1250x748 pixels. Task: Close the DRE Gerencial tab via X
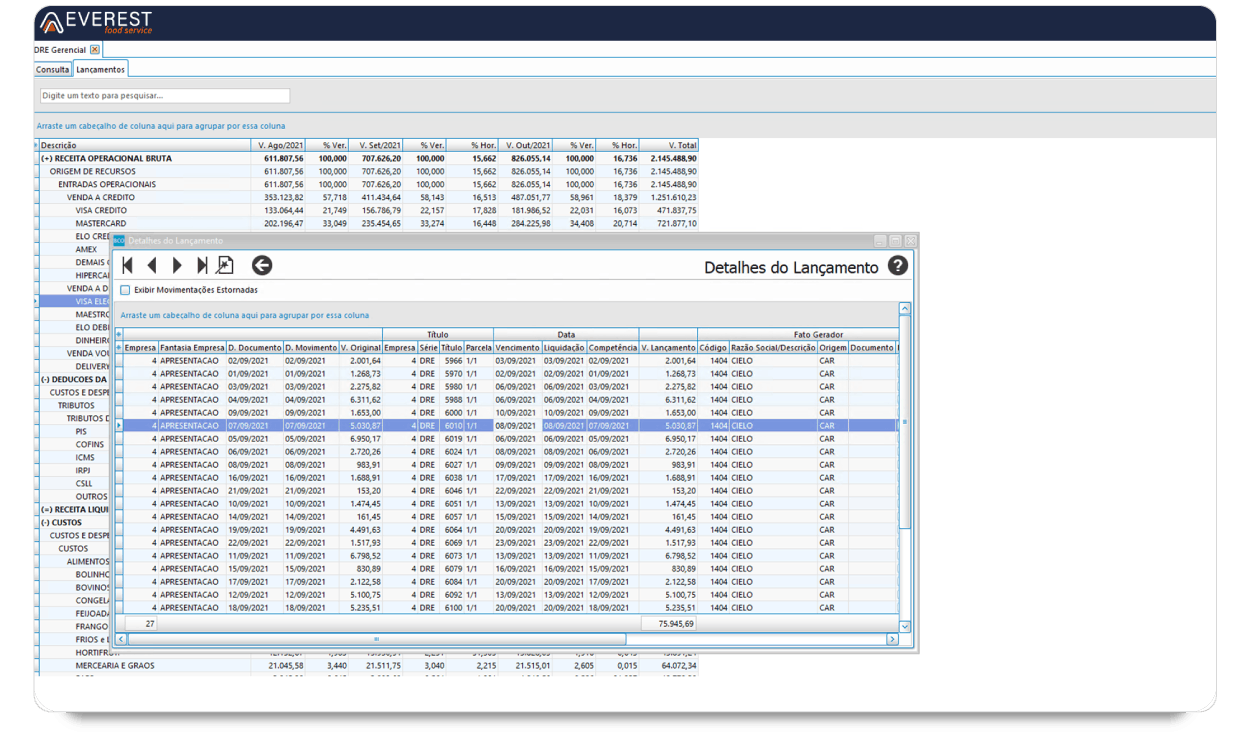95,50
